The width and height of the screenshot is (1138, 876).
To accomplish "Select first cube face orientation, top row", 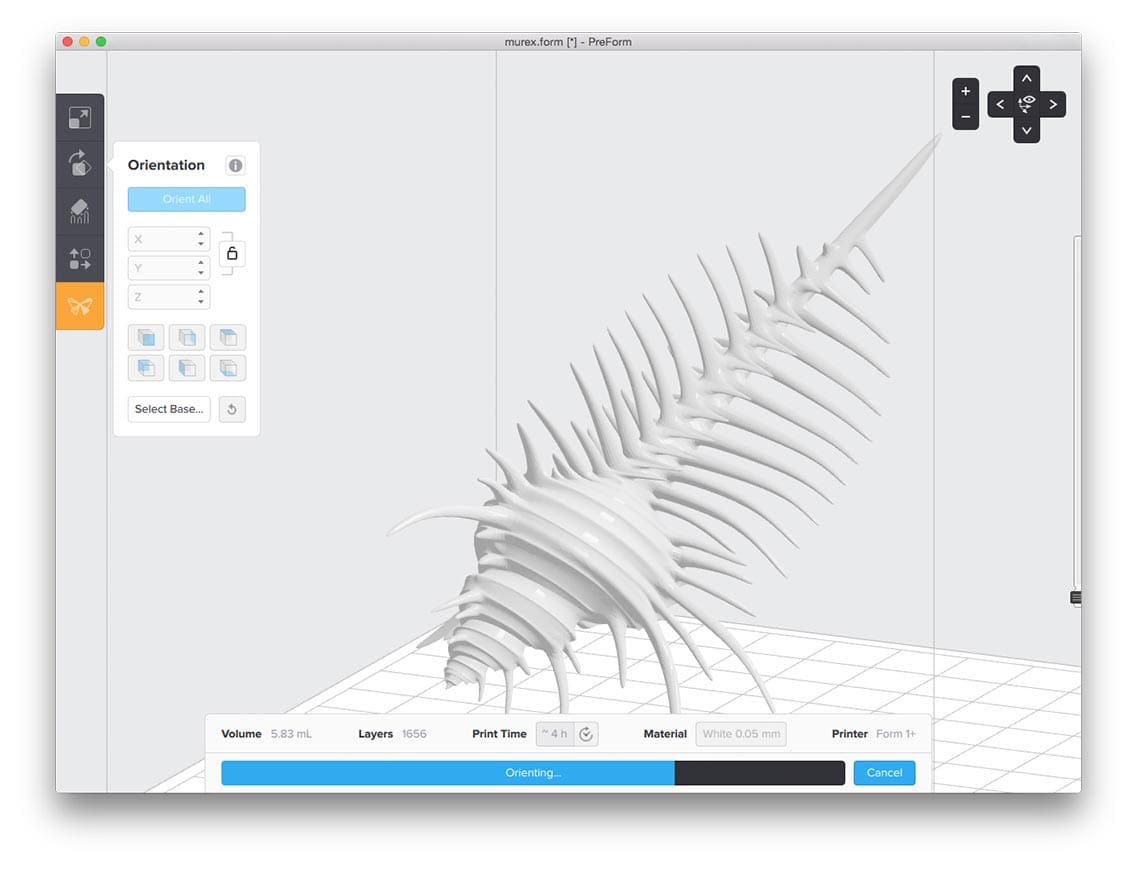I will (146, 337).
